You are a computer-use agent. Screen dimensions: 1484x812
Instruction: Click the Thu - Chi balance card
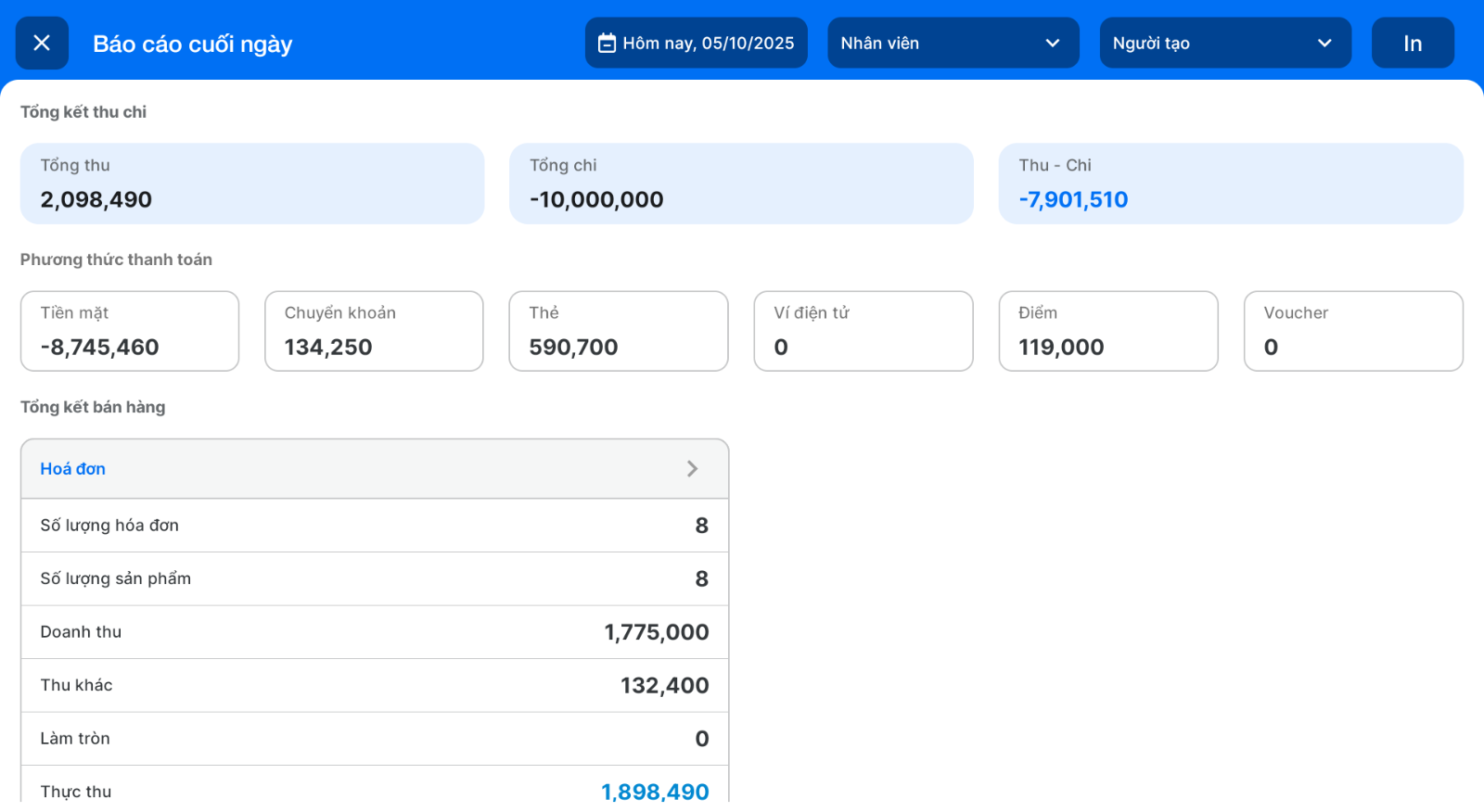[x=1230, y=184]
